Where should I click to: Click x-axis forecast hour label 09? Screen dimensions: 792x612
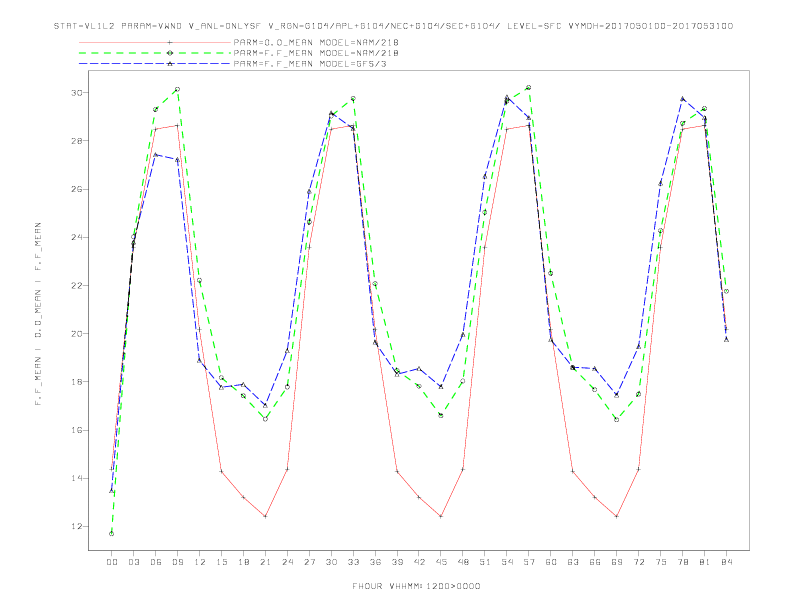[x=177, y=562]
